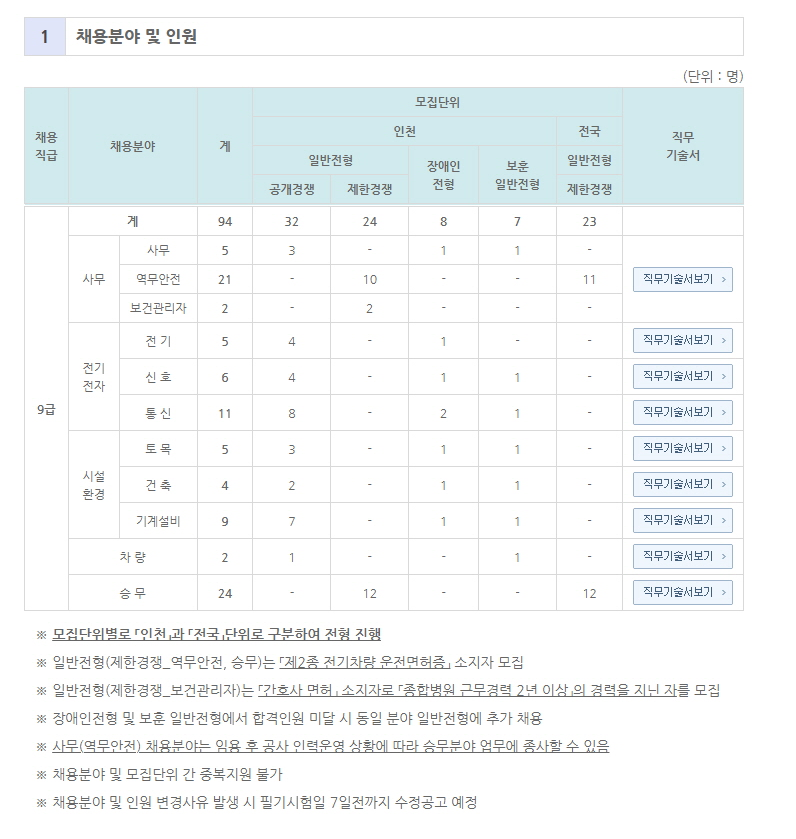This screenshot has height=839, width=796.
Task: Click underlined note about 인천 and 전국 units
Action: (216, 634)
